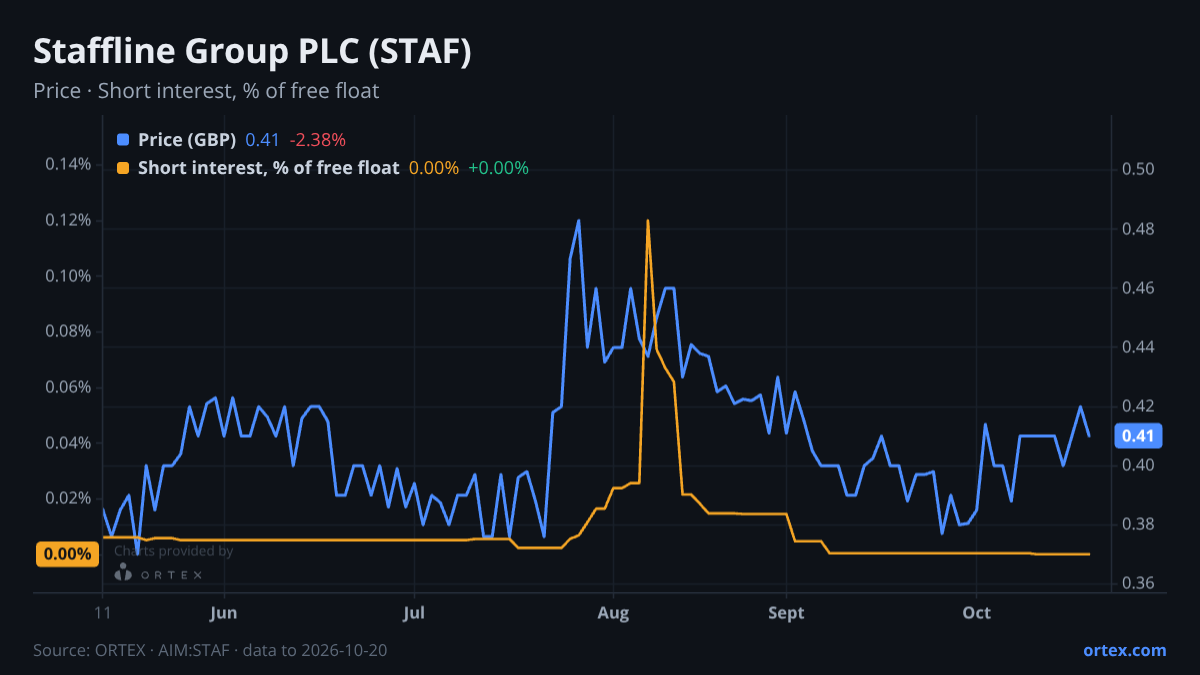Click the legend short interest value 0.00%

pos(434,168)
